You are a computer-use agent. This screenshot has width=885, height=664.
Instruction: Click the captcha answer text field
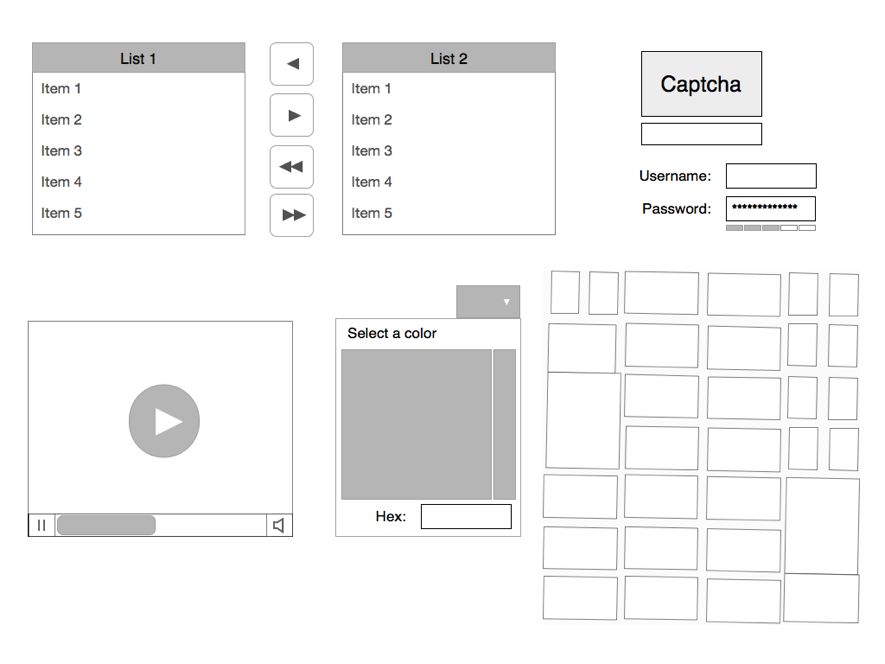[x=701, y=134]
